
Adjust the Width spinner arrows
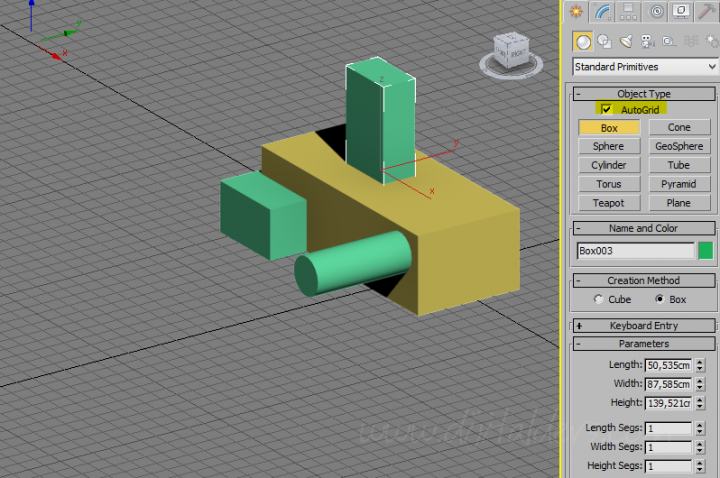coord(700,384)
